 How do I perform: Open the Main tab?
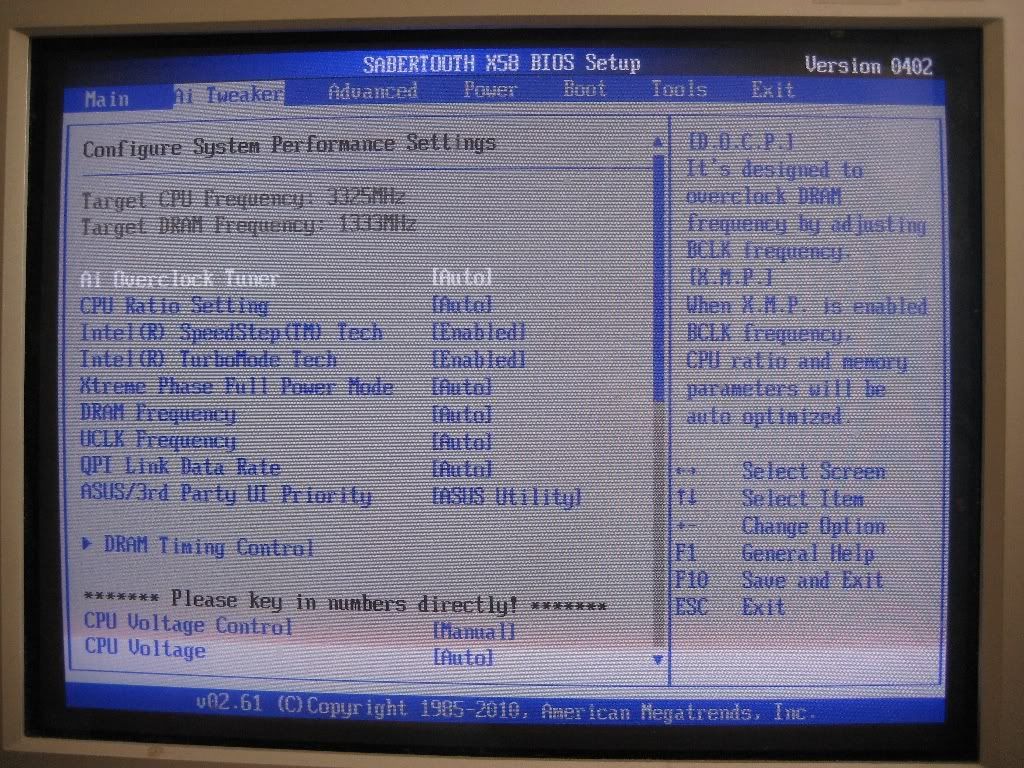[x=107, y=98]
